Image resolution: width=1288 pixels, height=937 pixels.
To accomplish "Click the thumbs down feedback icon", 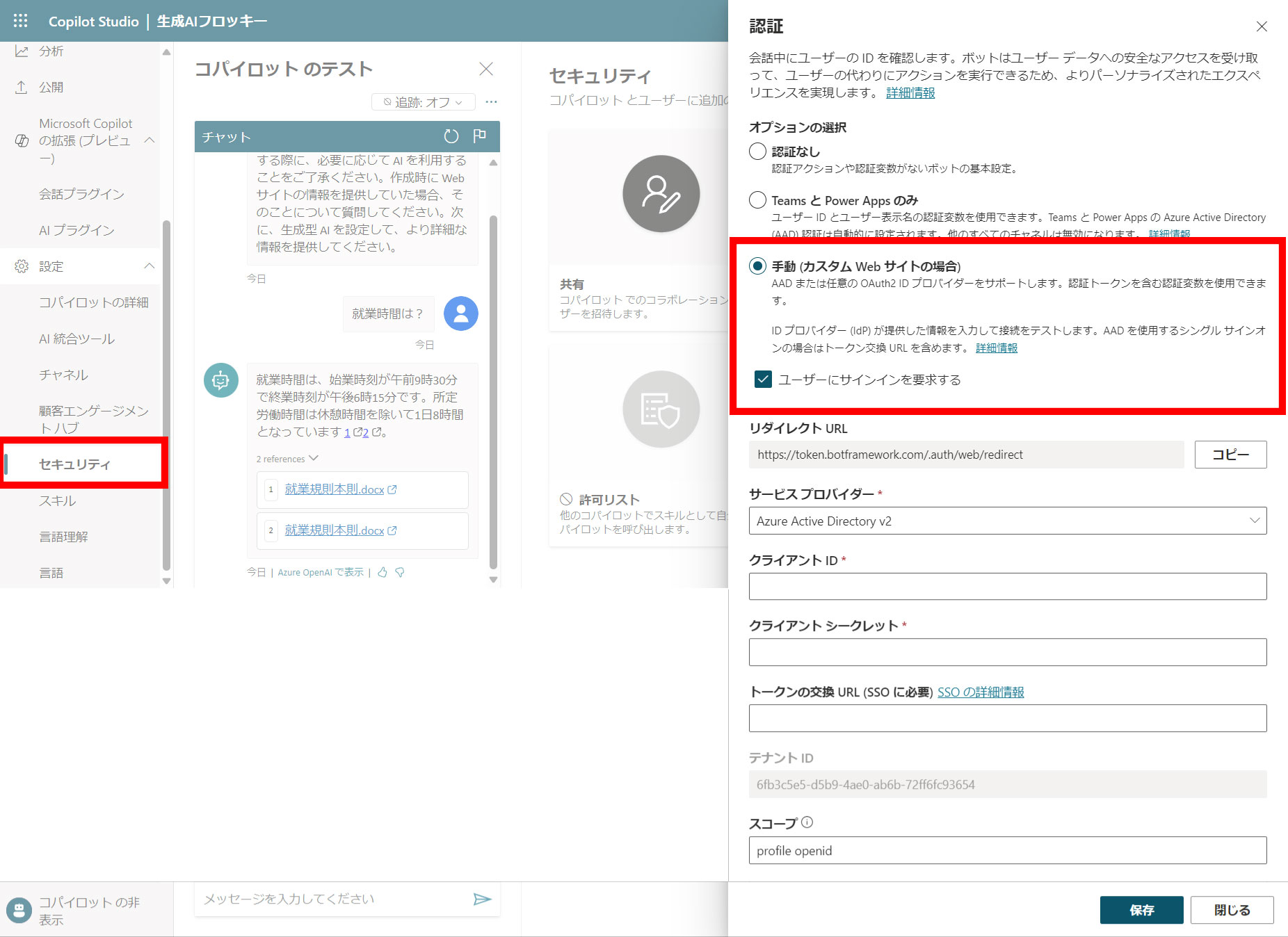I will [400, 572].
